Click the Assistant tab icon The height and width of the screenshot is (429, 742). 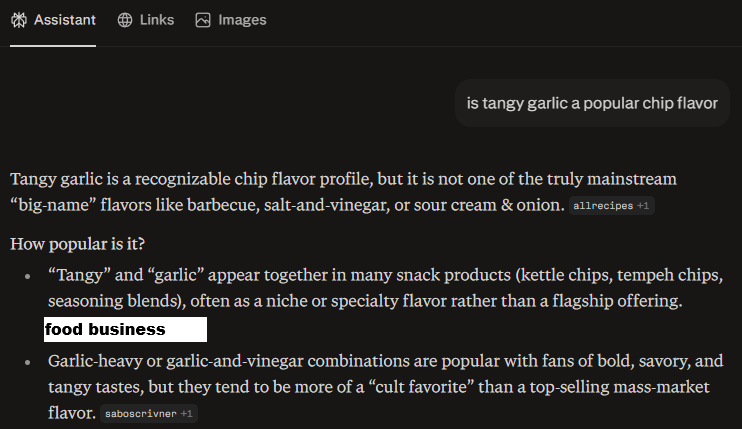(18, 20)
